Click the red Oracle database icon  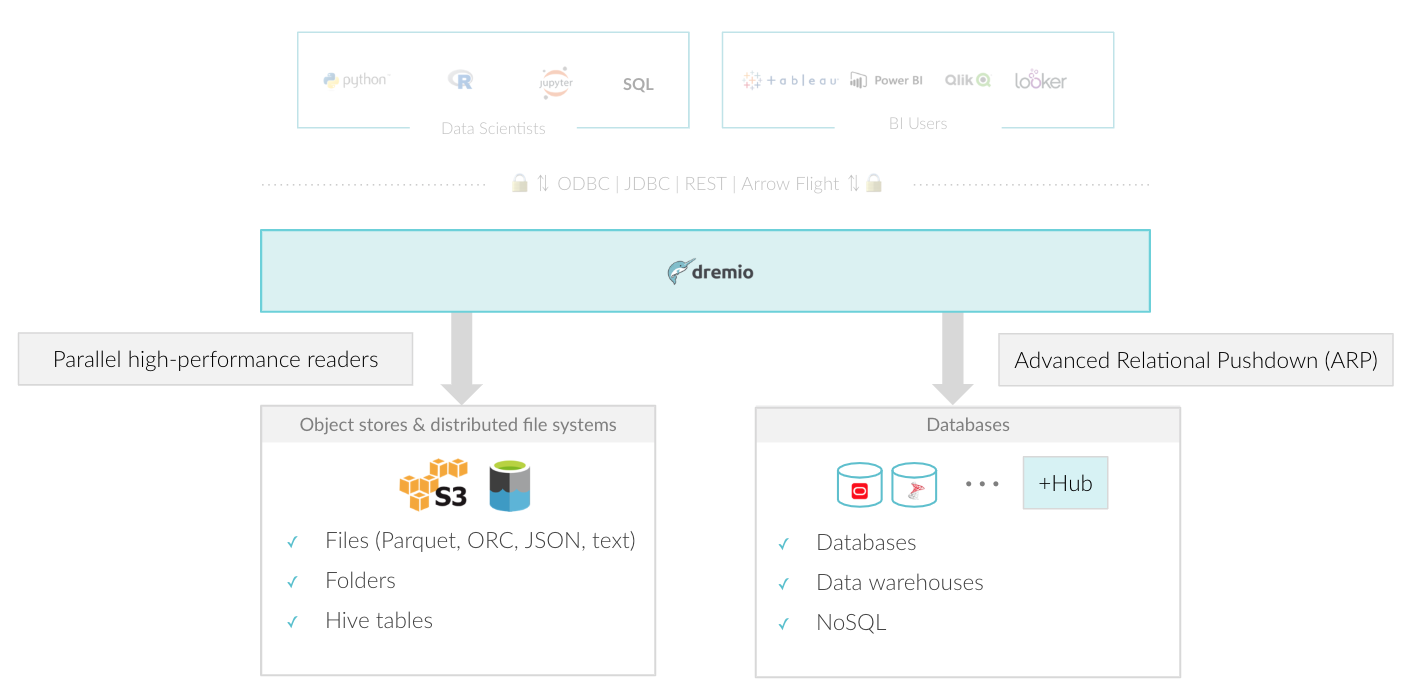coord(859,485)
